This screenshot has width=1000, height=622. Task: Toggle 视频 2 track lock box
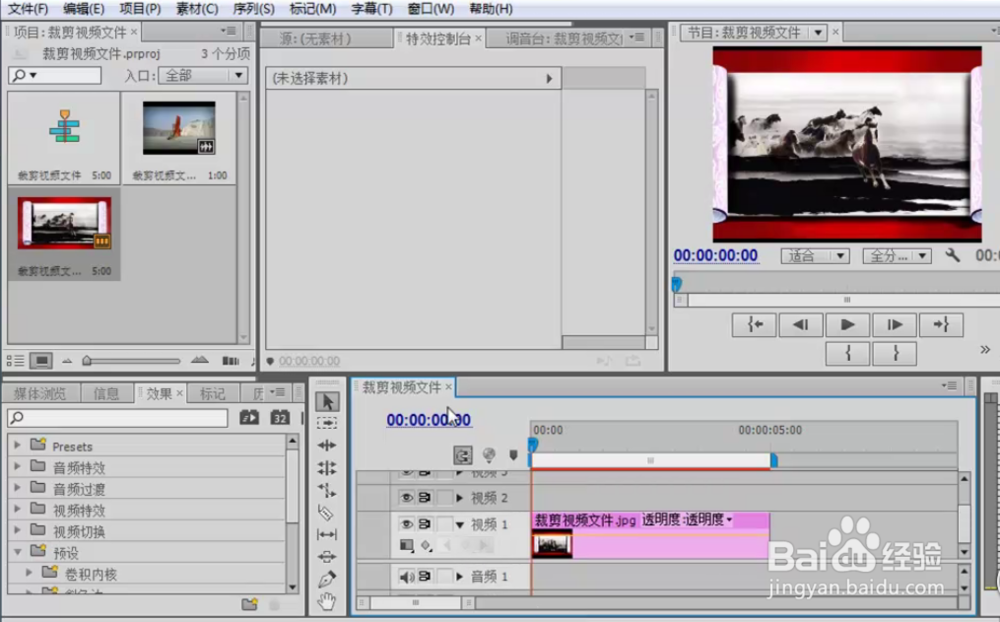[x=445, y=498]
